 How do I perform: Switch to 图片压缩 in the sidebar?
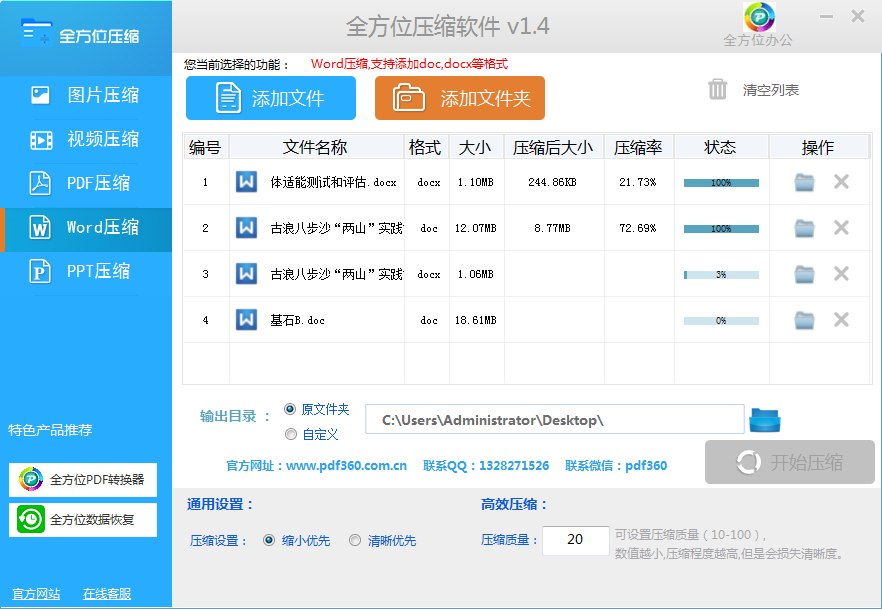pyautogui.click(x=85, y=95)
